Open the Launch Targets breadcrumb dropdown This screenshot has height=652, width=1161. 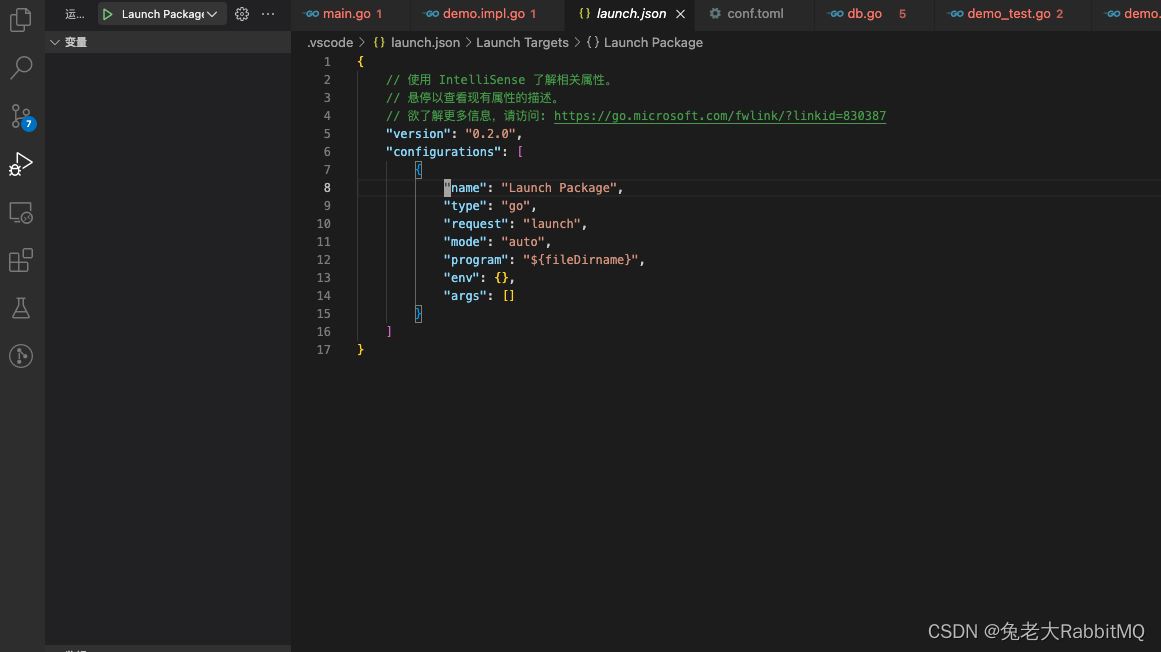coord(522,42)
